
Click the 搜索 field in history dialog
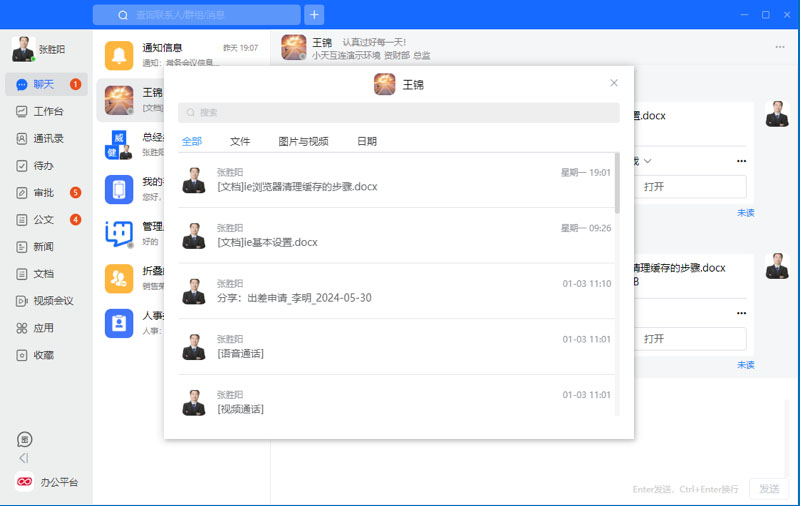[x=398, y=113]
